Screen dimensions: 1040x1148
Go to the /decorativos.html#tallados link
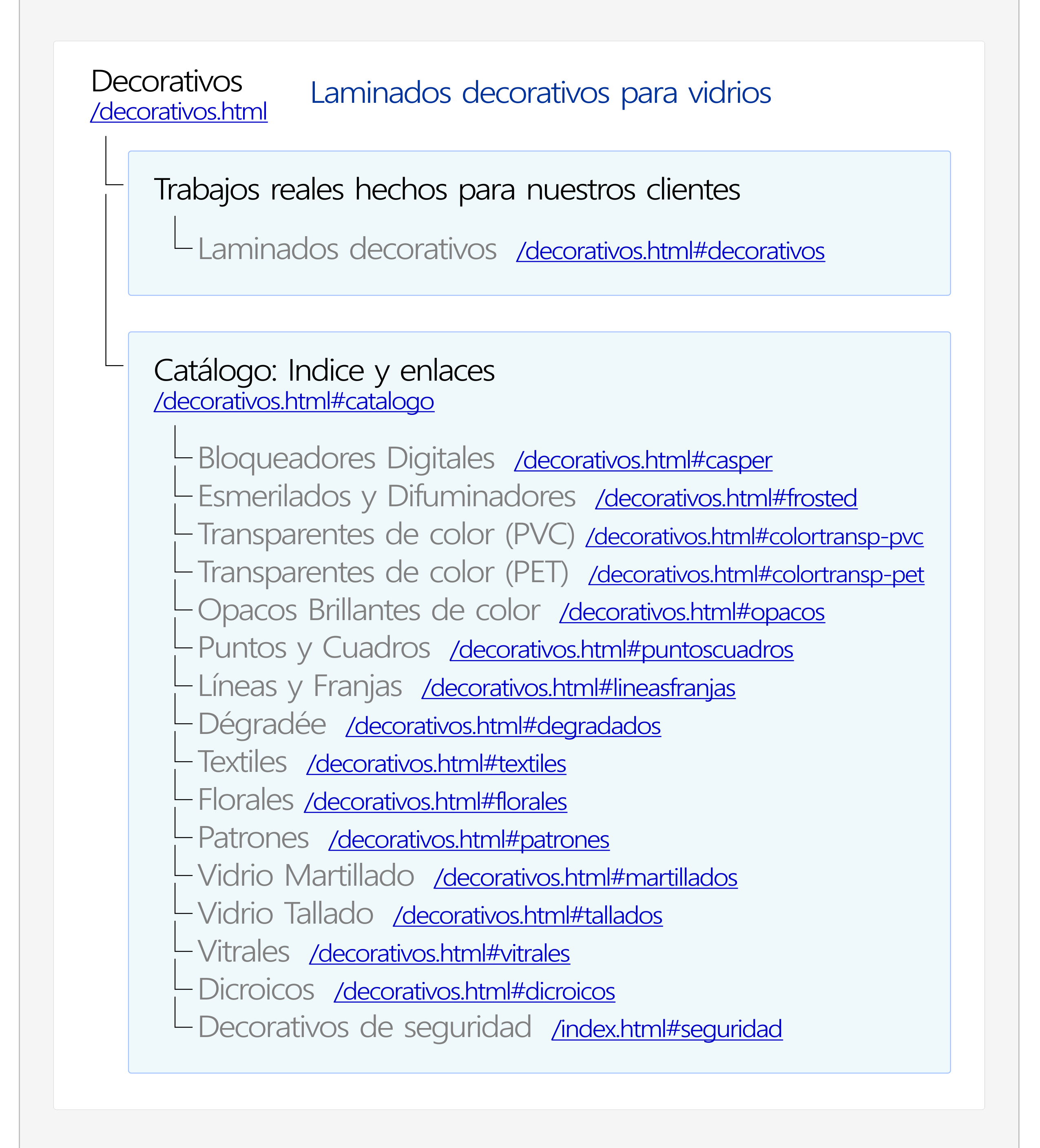tap(528, 915)
